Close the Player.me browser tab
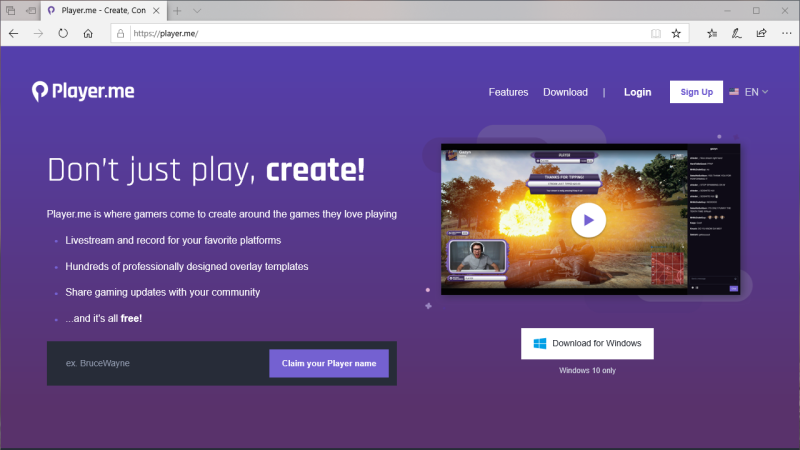Screen dimensions: 800x450 click(x=156, y=11)
